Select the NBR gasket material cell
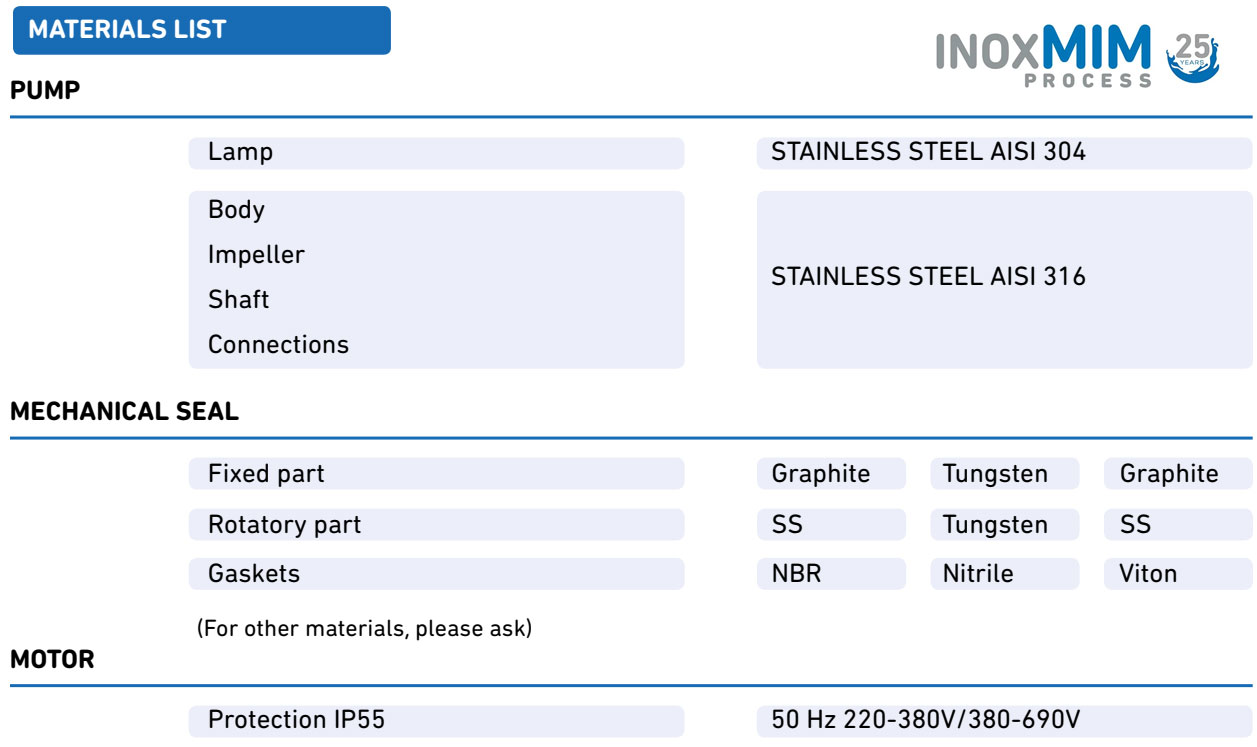 coord(830,574)
